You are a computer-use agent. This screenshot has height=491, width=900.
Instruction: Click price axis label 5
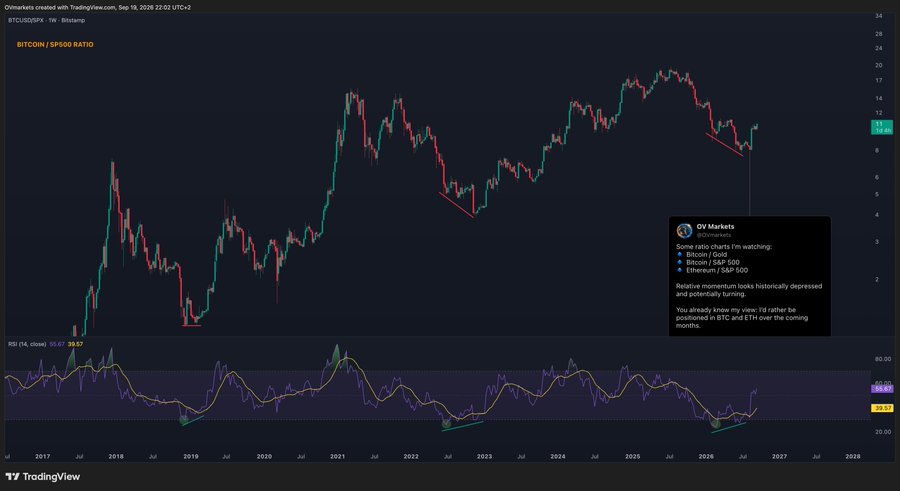click(877, 195)
